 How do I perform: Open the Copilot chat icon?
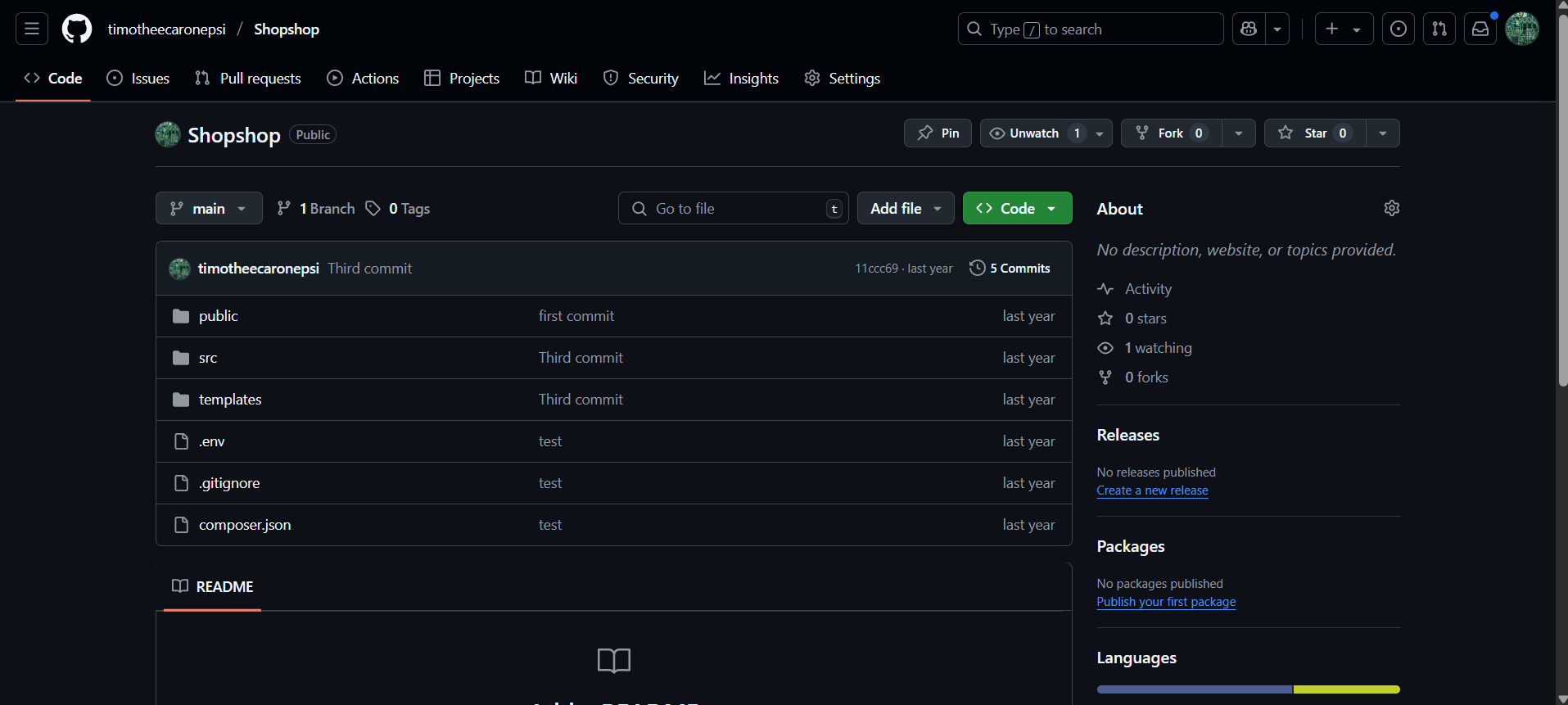tap(1249, 29)
